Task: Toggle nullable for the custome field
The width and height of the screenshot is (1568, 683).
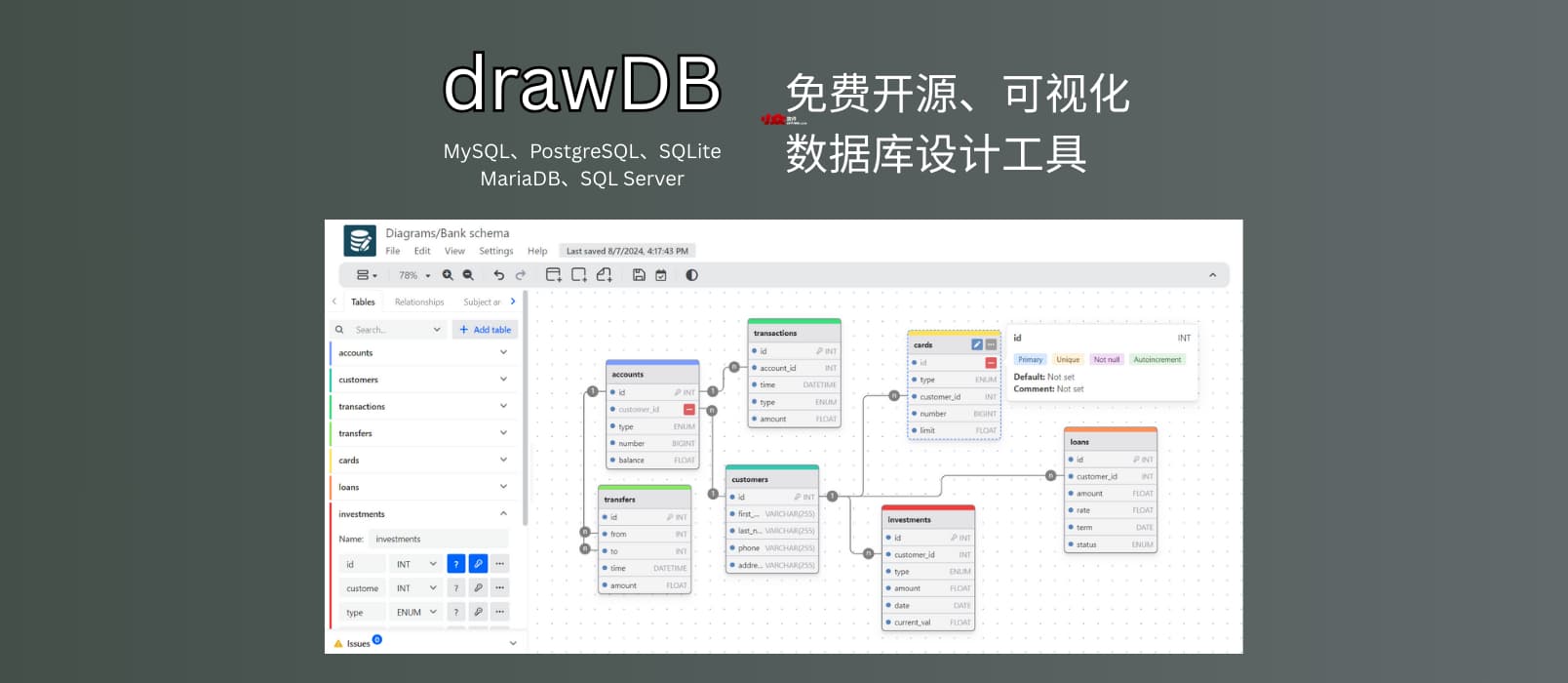Action: [x=455, y=588]
